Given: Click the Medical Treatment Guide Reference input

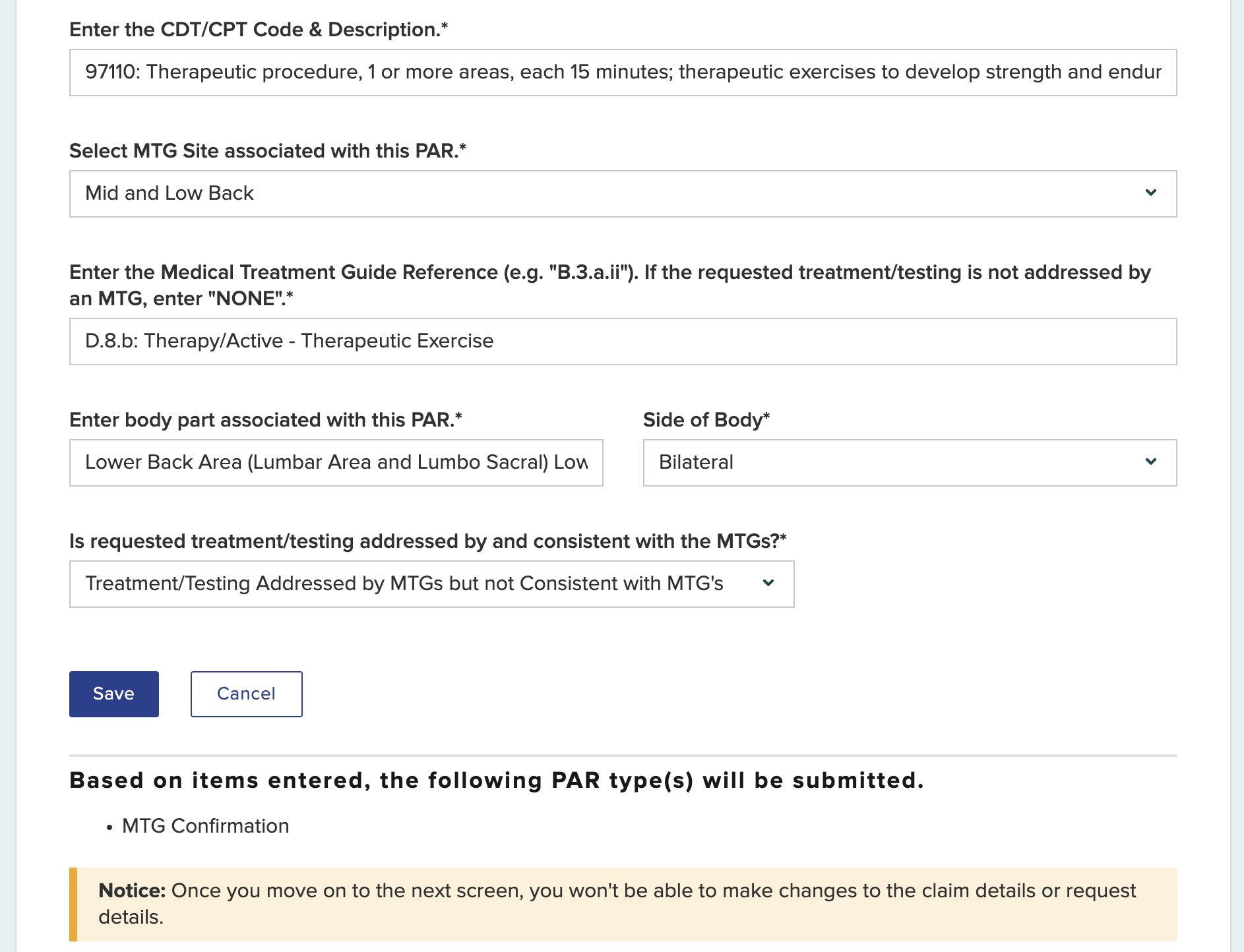Looking at the screenshot, I should click(623, 342).
